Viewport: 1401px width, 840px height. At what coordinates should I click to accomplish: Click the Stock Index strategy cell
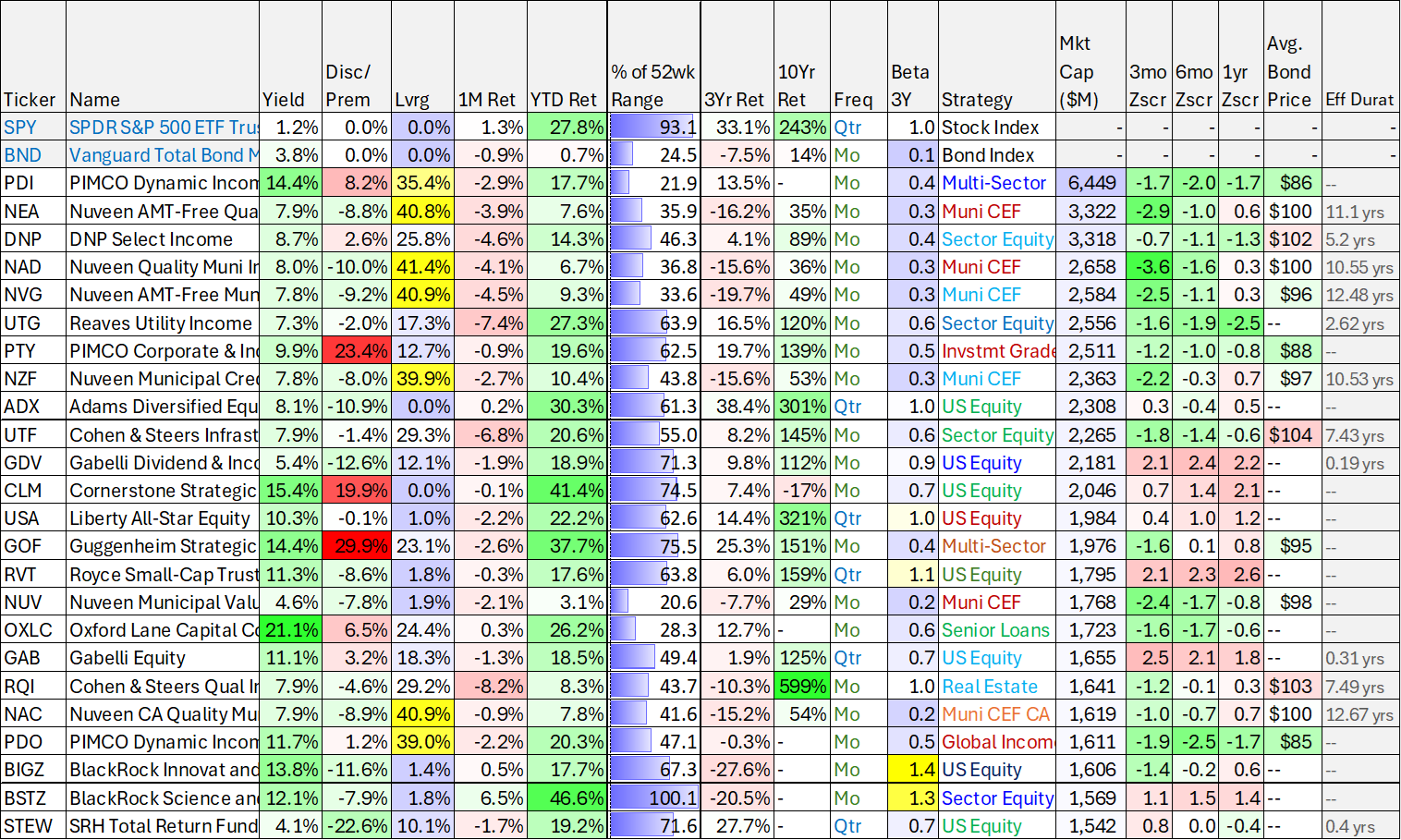tap(997, 128)
